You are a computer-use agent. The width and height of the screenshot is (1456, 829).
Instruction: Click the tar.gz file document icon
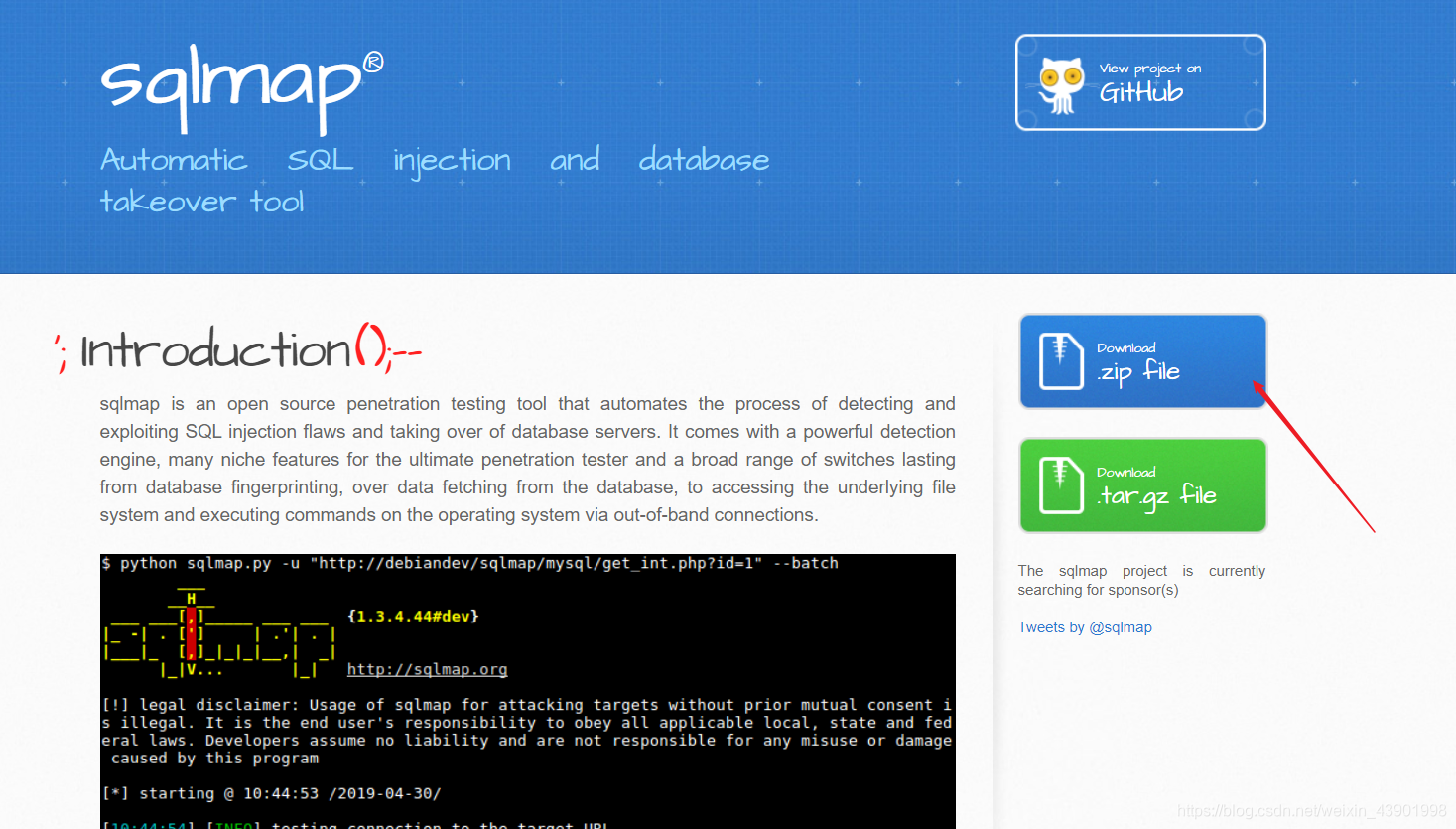coord(1060,485)
